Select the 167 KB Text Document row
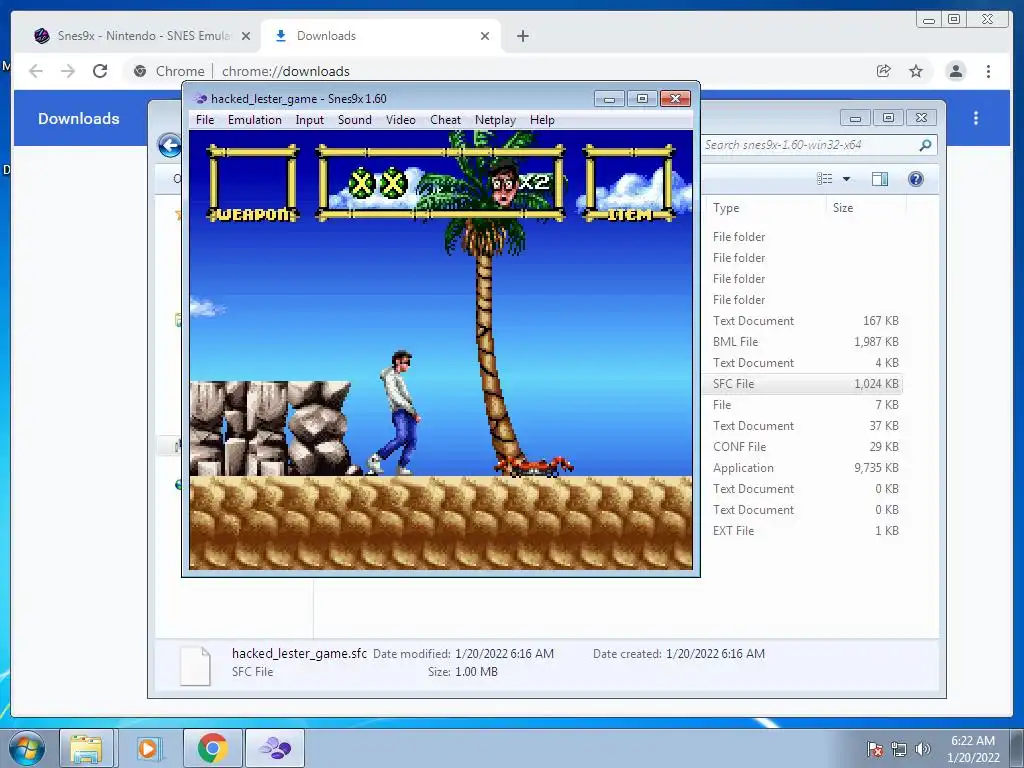The image size is (1024, 768). coord(803,321)
